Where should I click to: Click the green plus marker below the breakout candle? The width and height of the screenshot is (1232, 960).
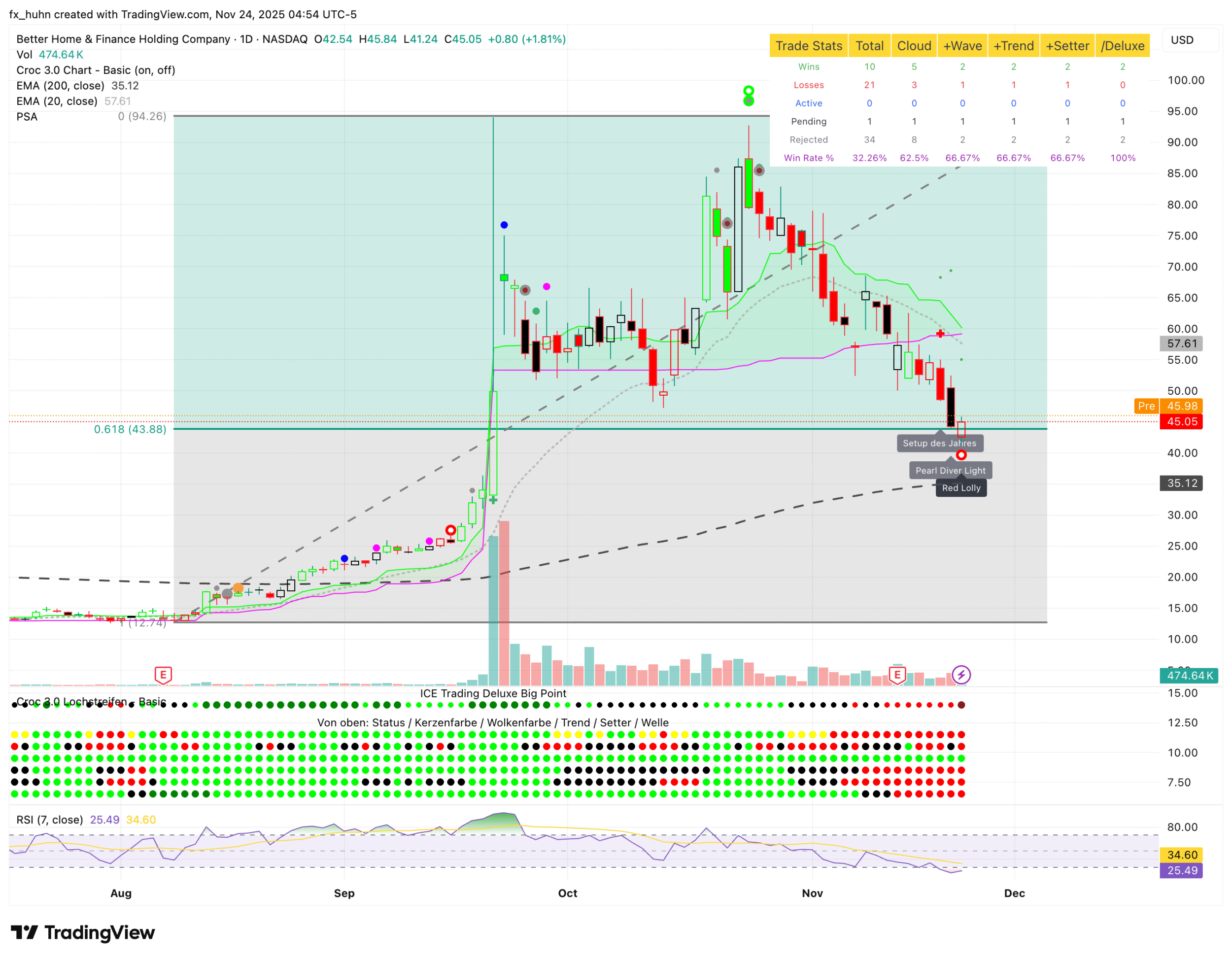(493, 500)
